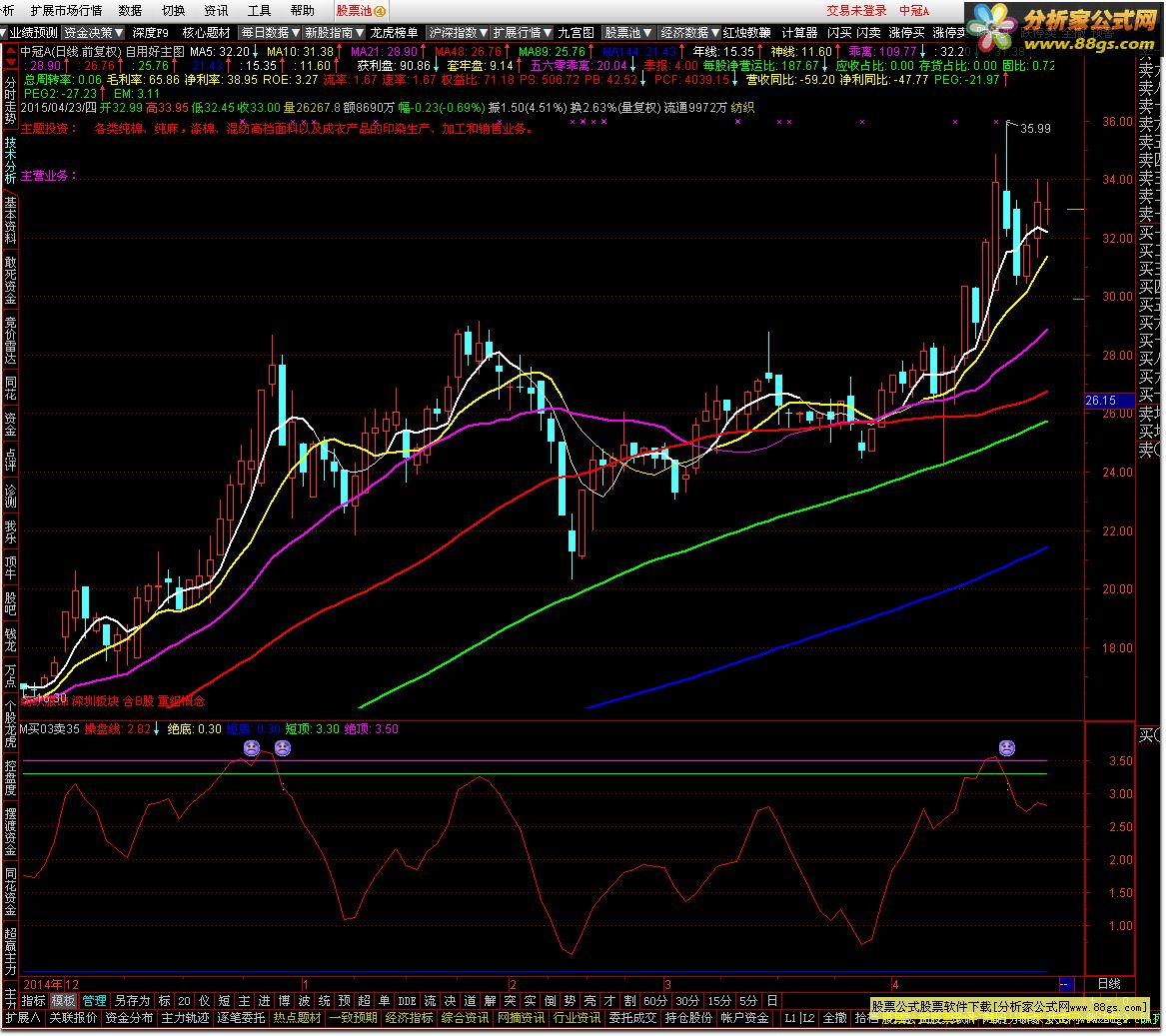1166x1036 pixels.
Task: Select the 管理 button in bottom bar
Action: [x=94, y=1001]
